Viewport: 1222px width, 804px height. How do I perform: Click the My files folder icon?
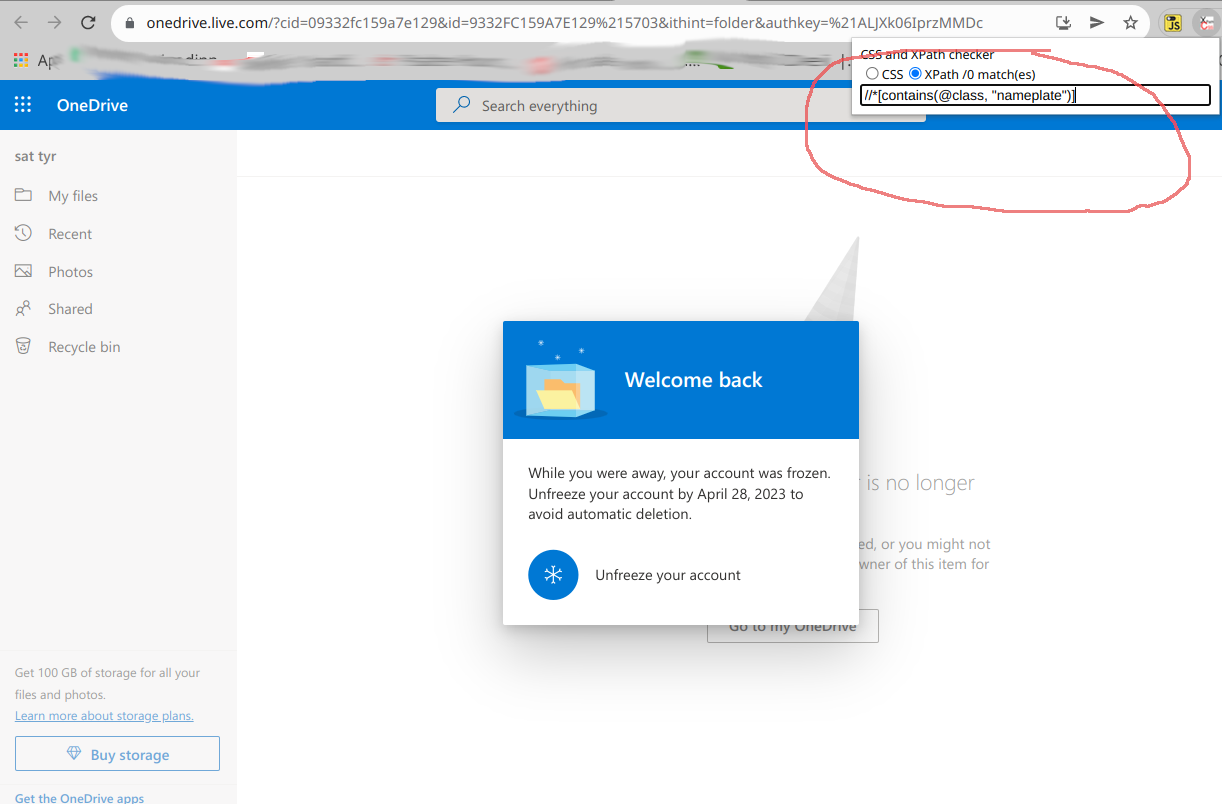[23, 195]
